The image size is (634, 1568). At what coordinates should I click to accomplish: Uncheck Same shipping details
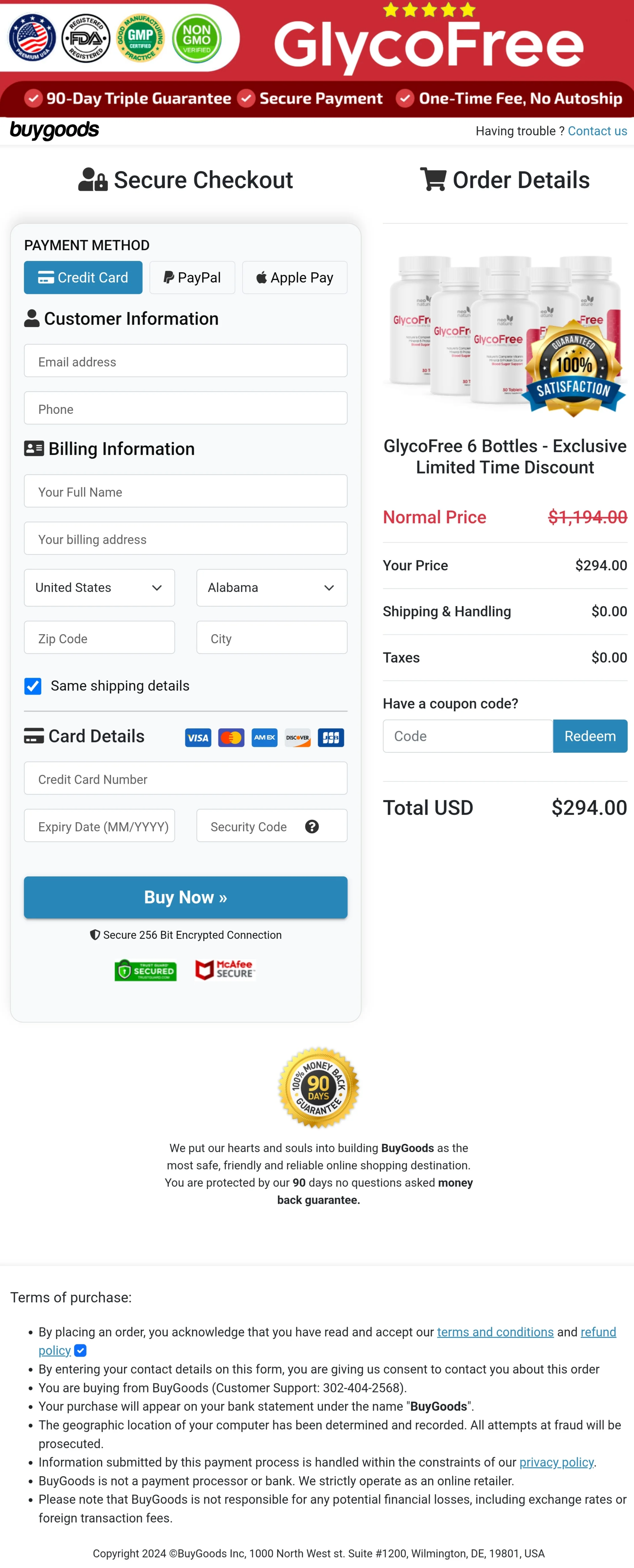point(33,686)
